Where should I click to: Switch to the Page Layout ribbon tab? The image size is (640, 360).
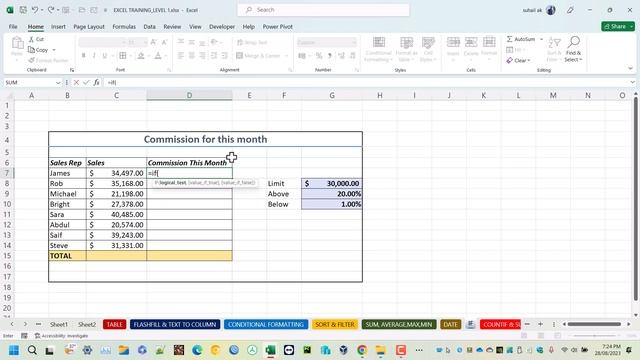[x=89, y=27]
